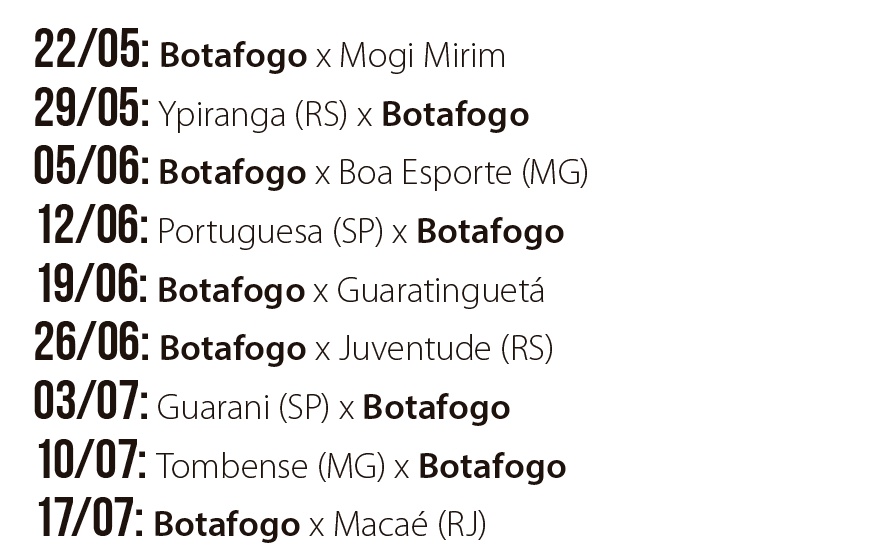This screenshot has width=880, height=550.
Task: Select Portuguesa (SP) team text
Action: click(x=271, y=232)
